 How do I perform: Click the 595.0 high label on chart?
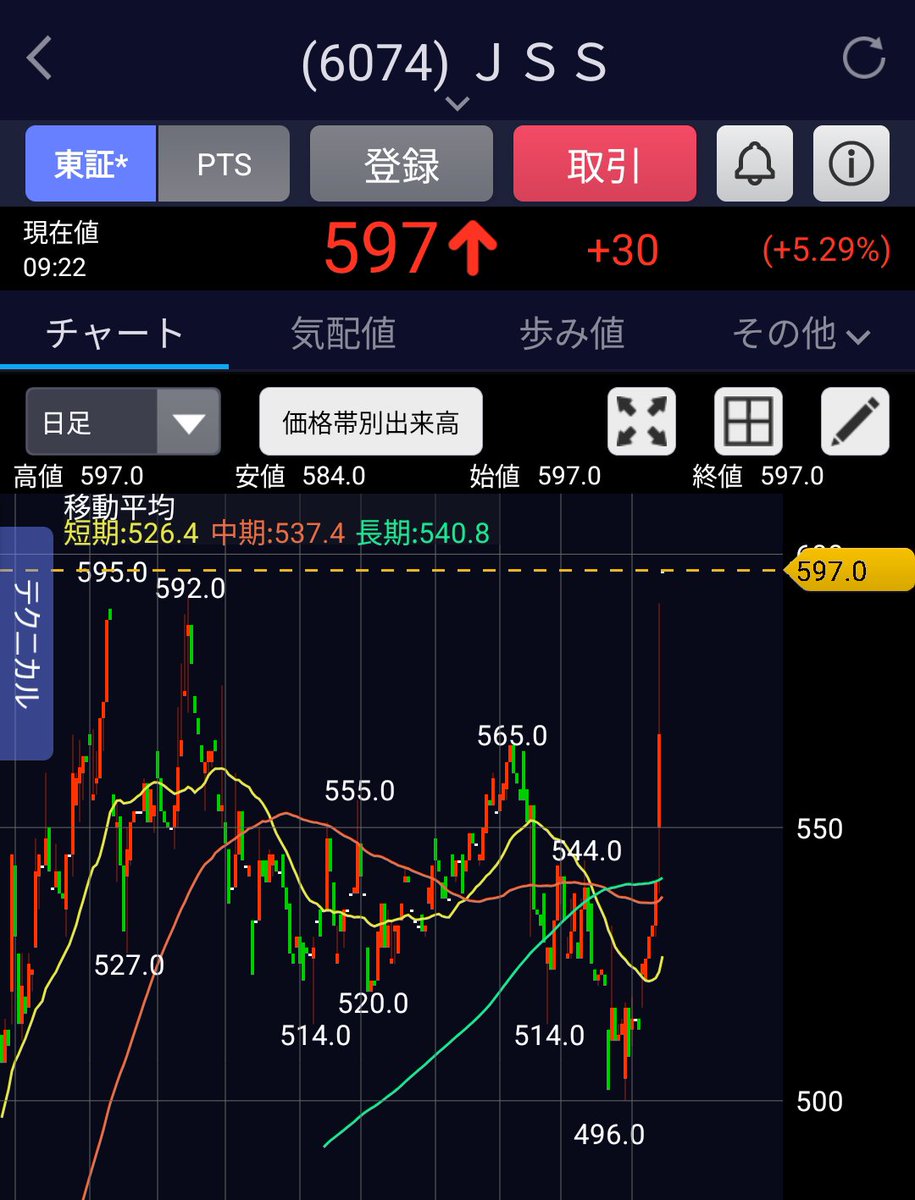112,572
